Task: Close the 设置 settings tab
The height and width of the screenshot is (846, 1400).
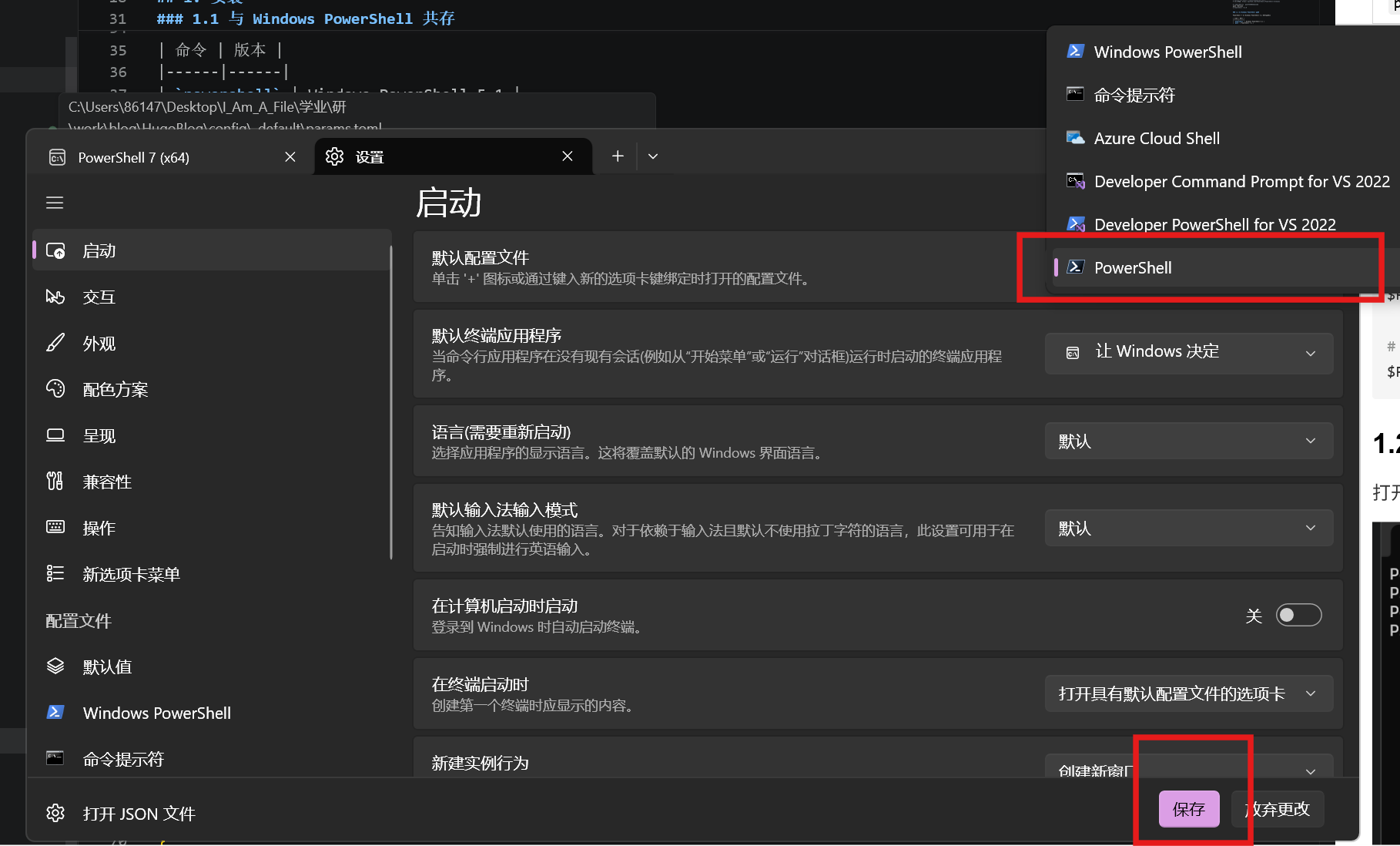Action: 568,156
